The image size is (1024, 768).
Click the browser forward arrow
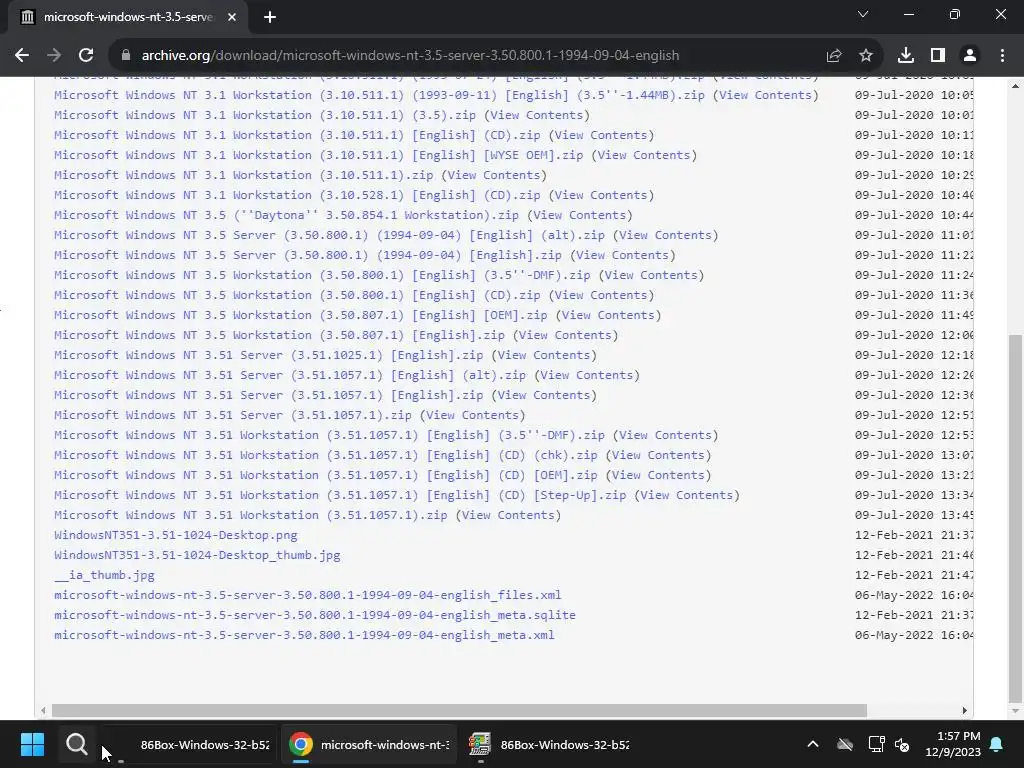pyautogui.click(x=54, y=56)
